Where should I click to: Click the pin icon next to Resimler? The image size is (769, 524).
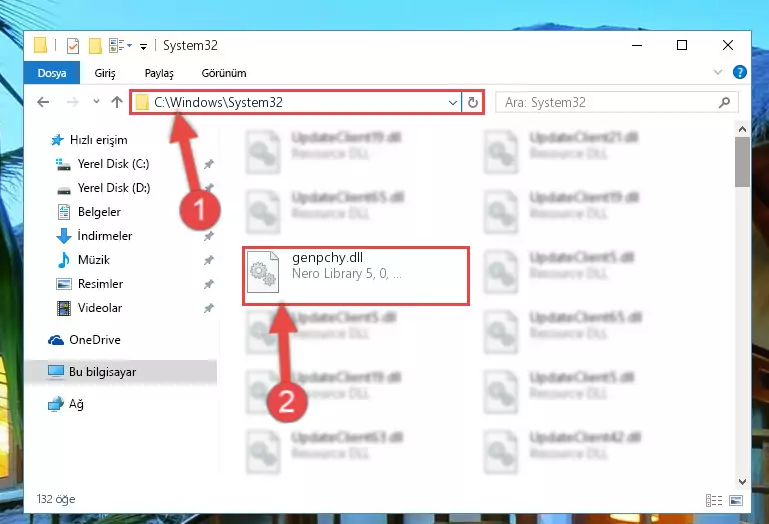click(x=209, y=284)
